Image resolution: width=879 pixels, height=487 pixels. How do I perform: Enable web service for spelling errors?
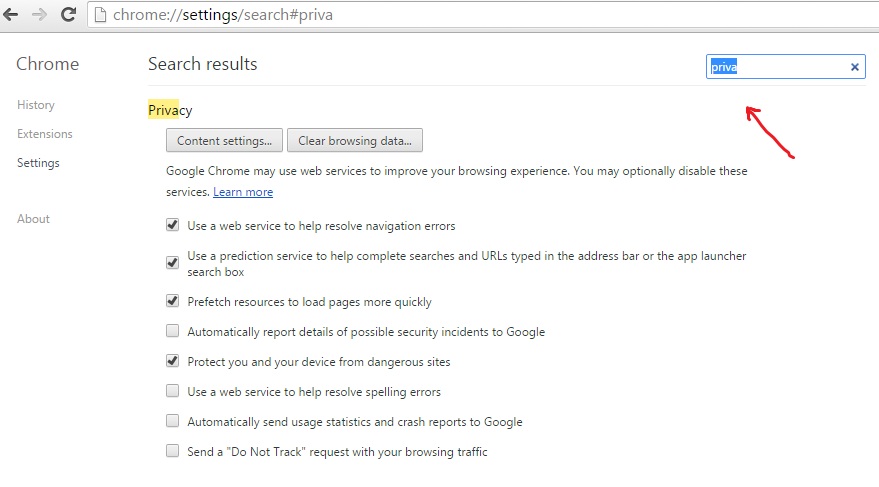tap(173, 391)
